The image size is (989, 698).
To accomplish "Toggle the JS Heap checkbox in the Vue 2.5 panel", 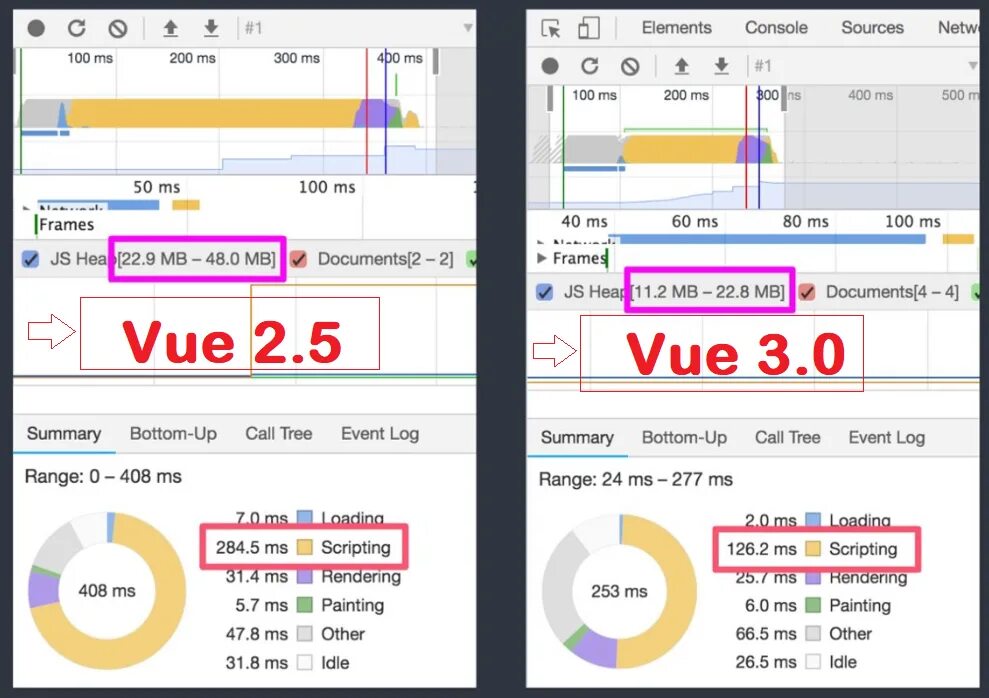I will coord(30,259).
